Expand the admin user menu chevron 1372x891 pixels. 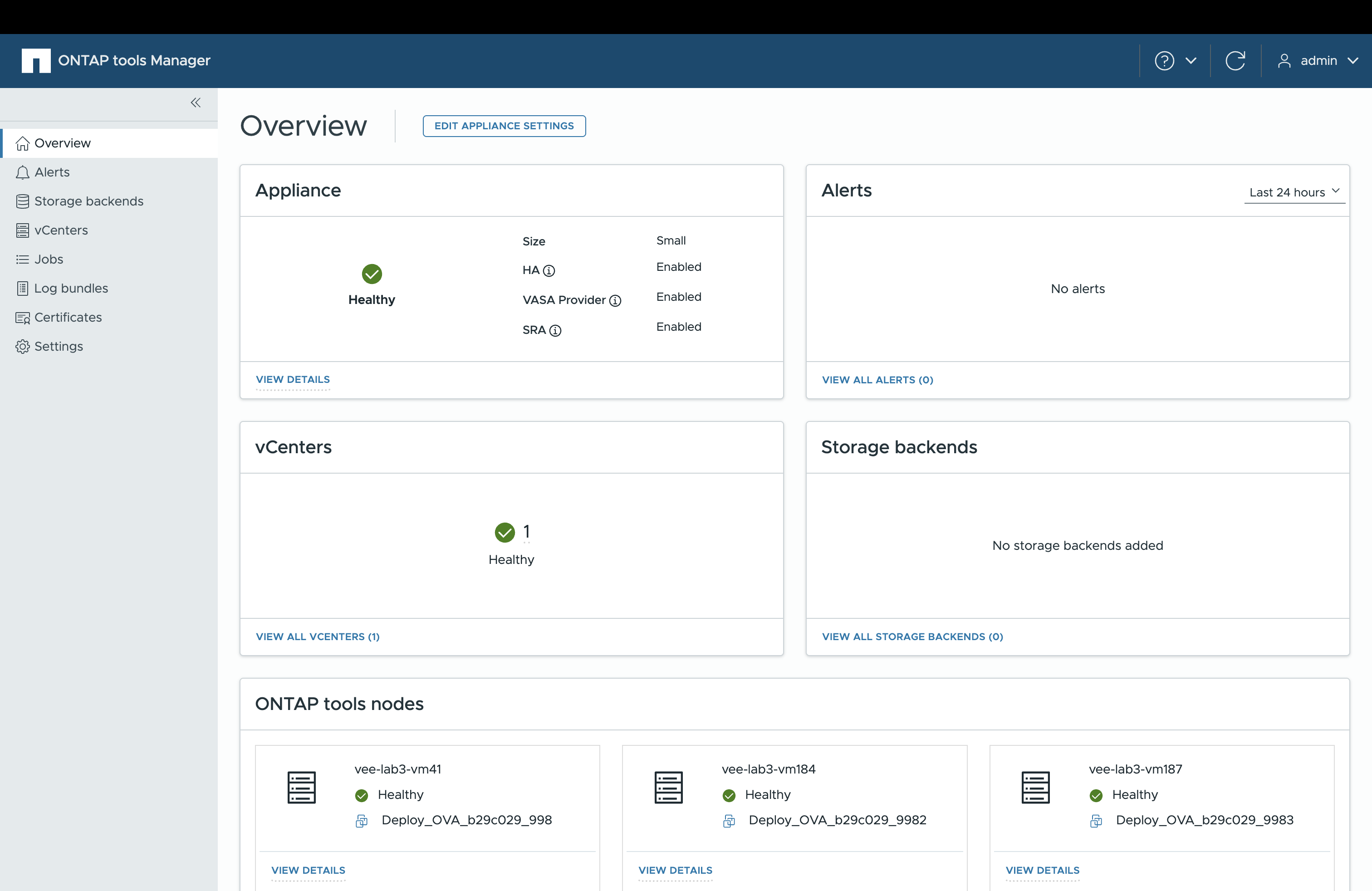(x=1352, y=60)
